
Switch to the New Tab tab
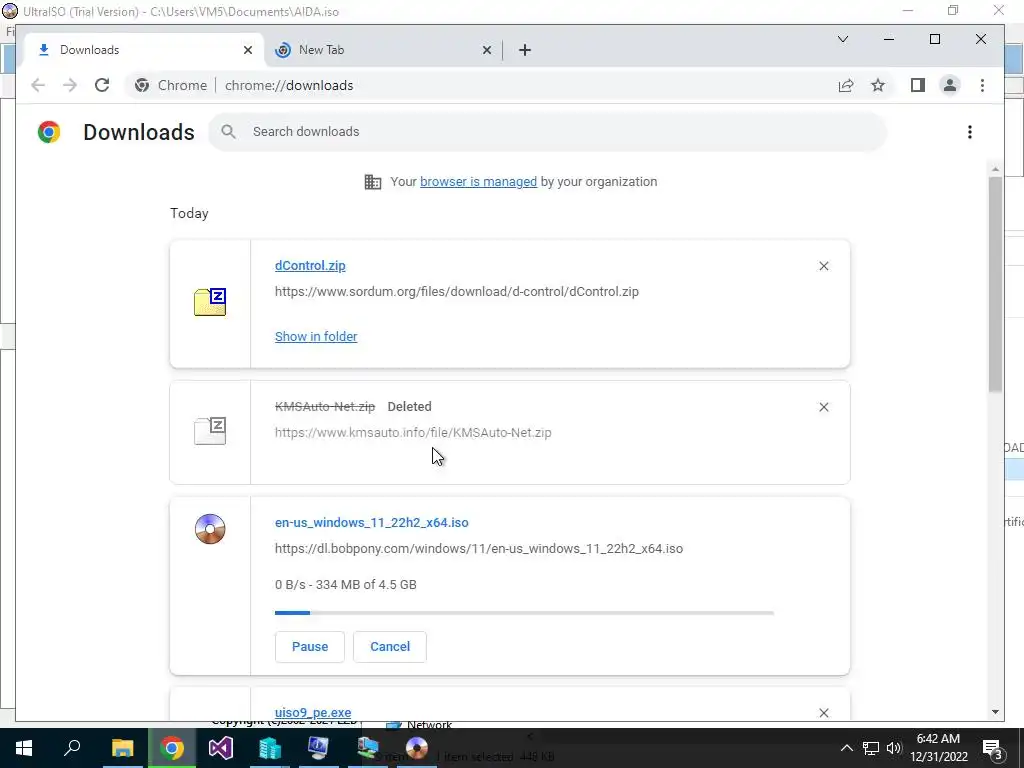tap(383, 50)
